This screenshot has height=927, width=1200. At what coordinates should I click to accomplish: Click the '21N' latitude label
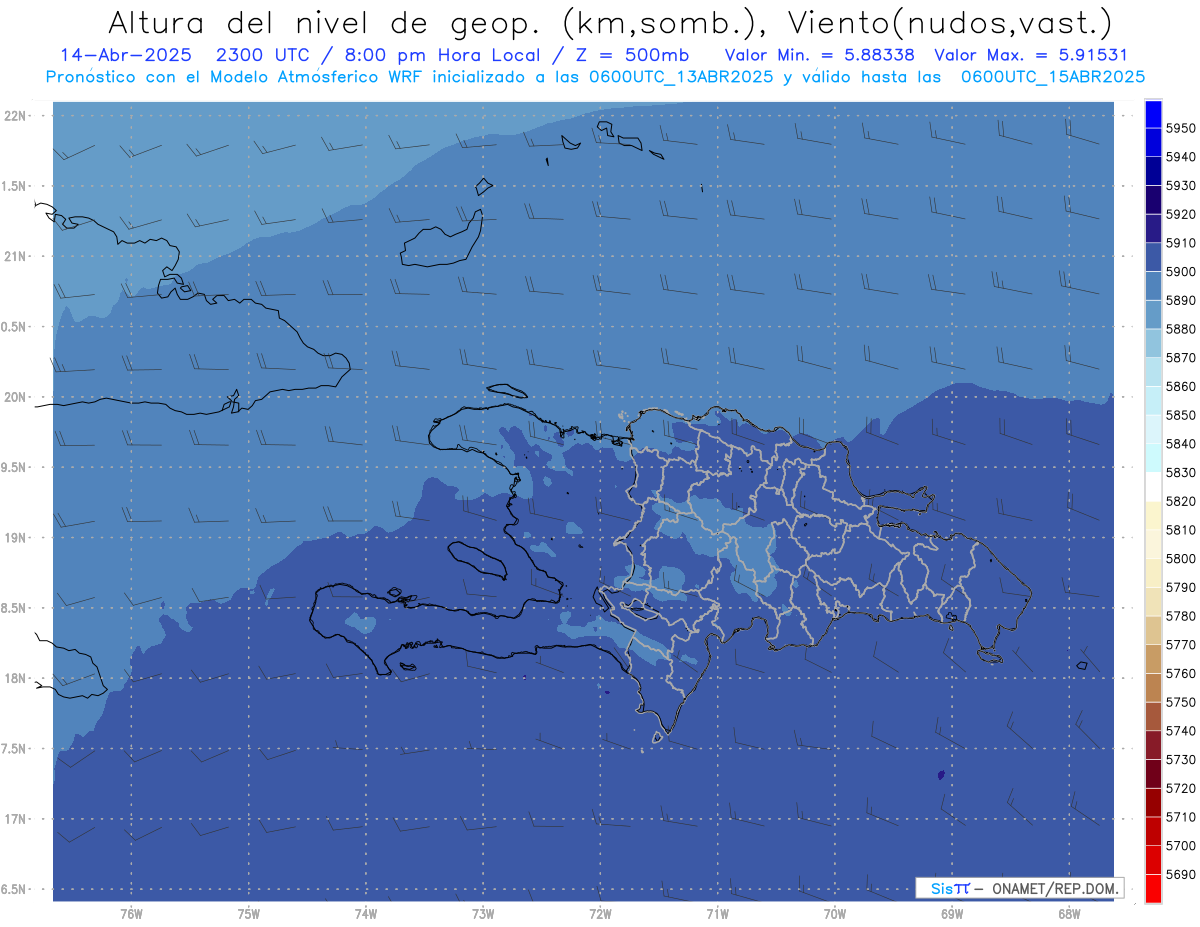point(15,256)
